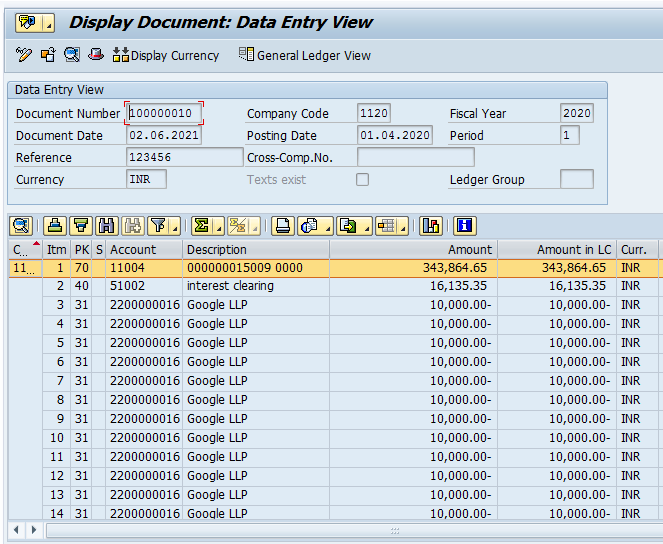Viewport: 663px width, 544px height.
Task: Click the Document Number input field
Action: point(164,113)
